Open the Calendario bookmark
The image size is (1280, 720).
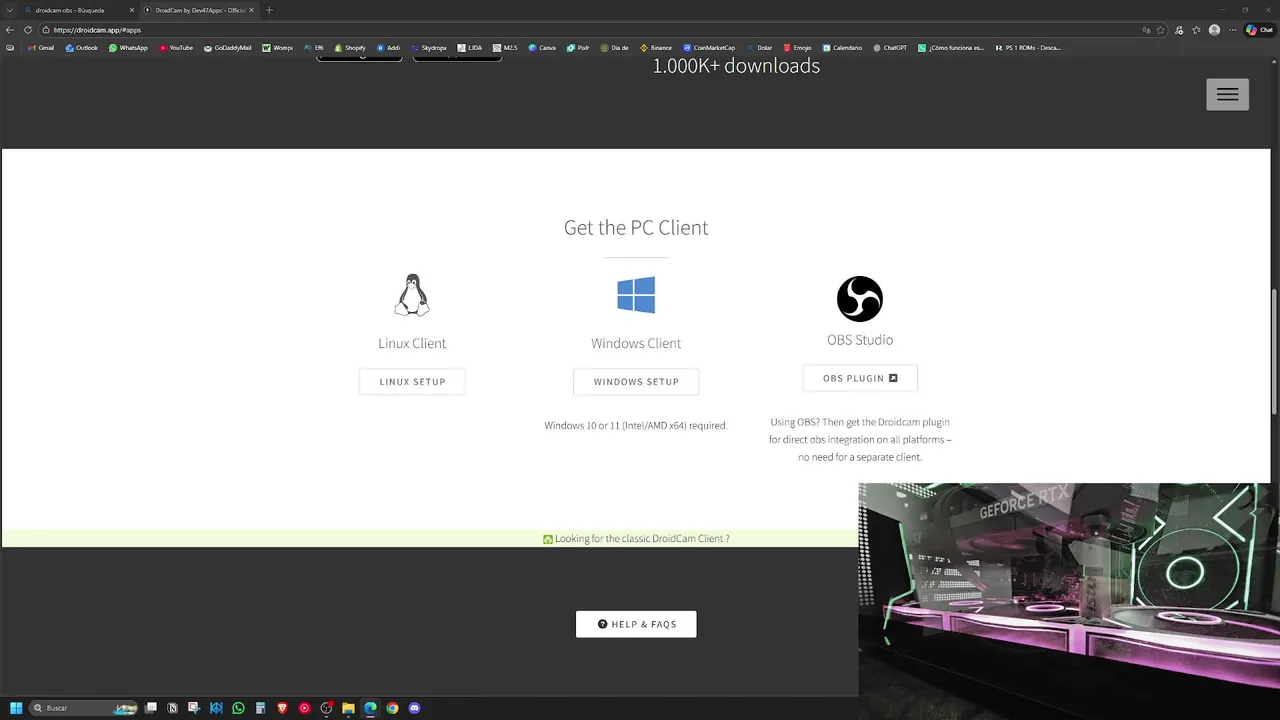coord(842,48)
